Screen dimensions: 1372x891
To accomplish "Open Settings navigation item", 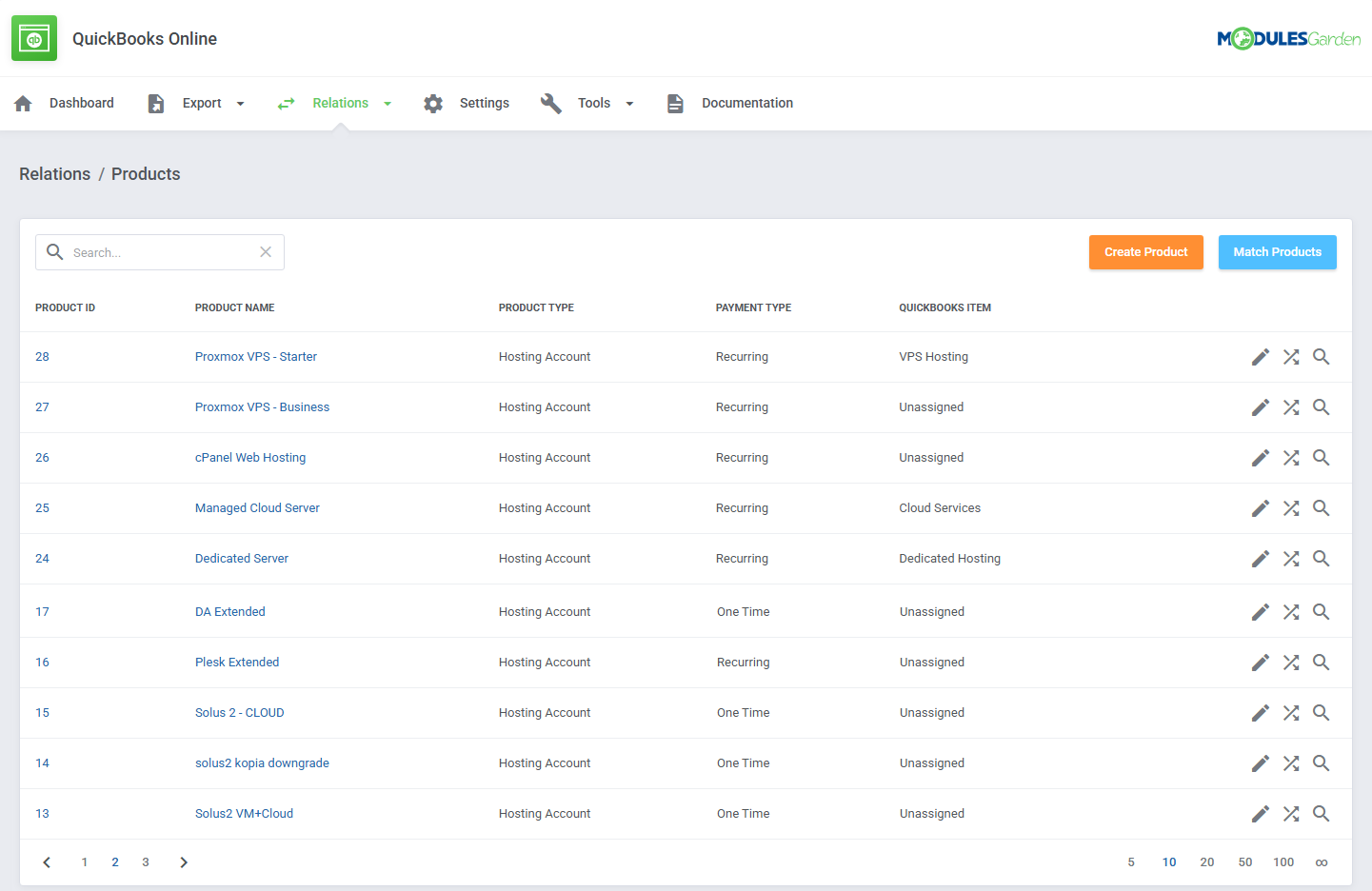I will tap(485, 104).
